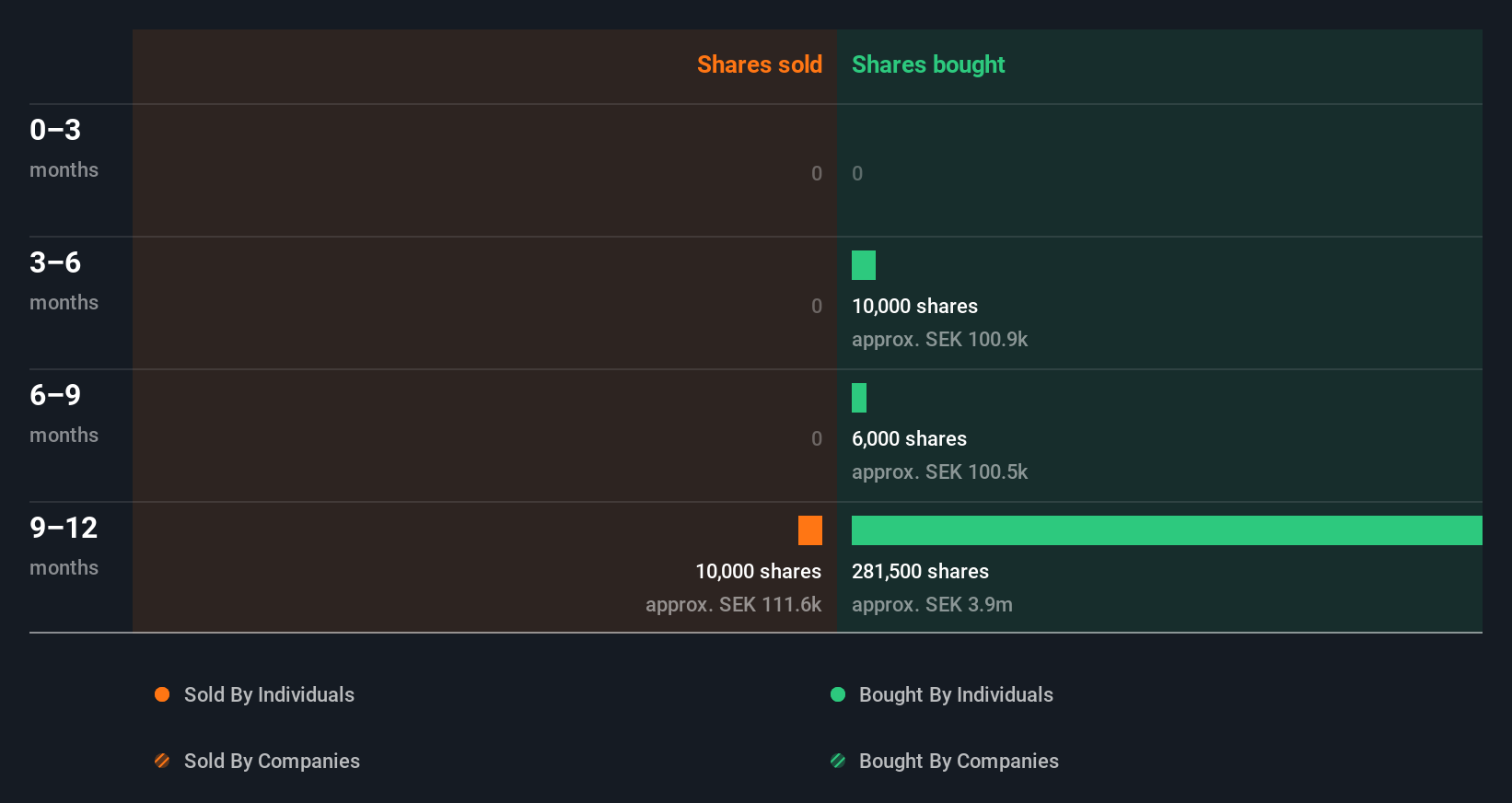Click the green Bought By Individuals legend dot
The height and width of the screenshot is (803, 1512).
pos(838,694)
